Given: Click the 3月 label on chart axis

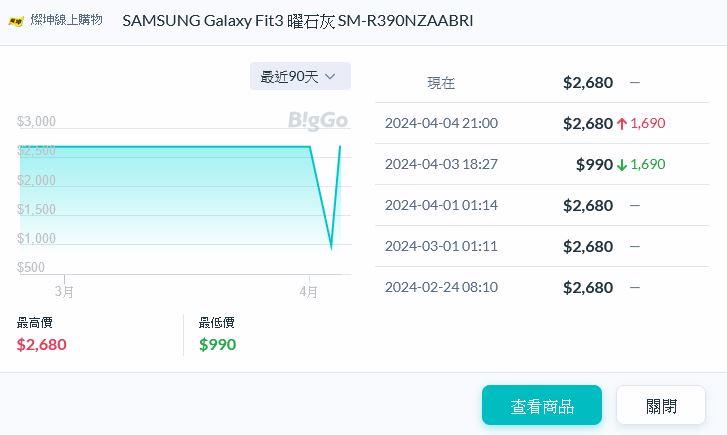Looking at the screenshot, I should (x=64, y=292).
